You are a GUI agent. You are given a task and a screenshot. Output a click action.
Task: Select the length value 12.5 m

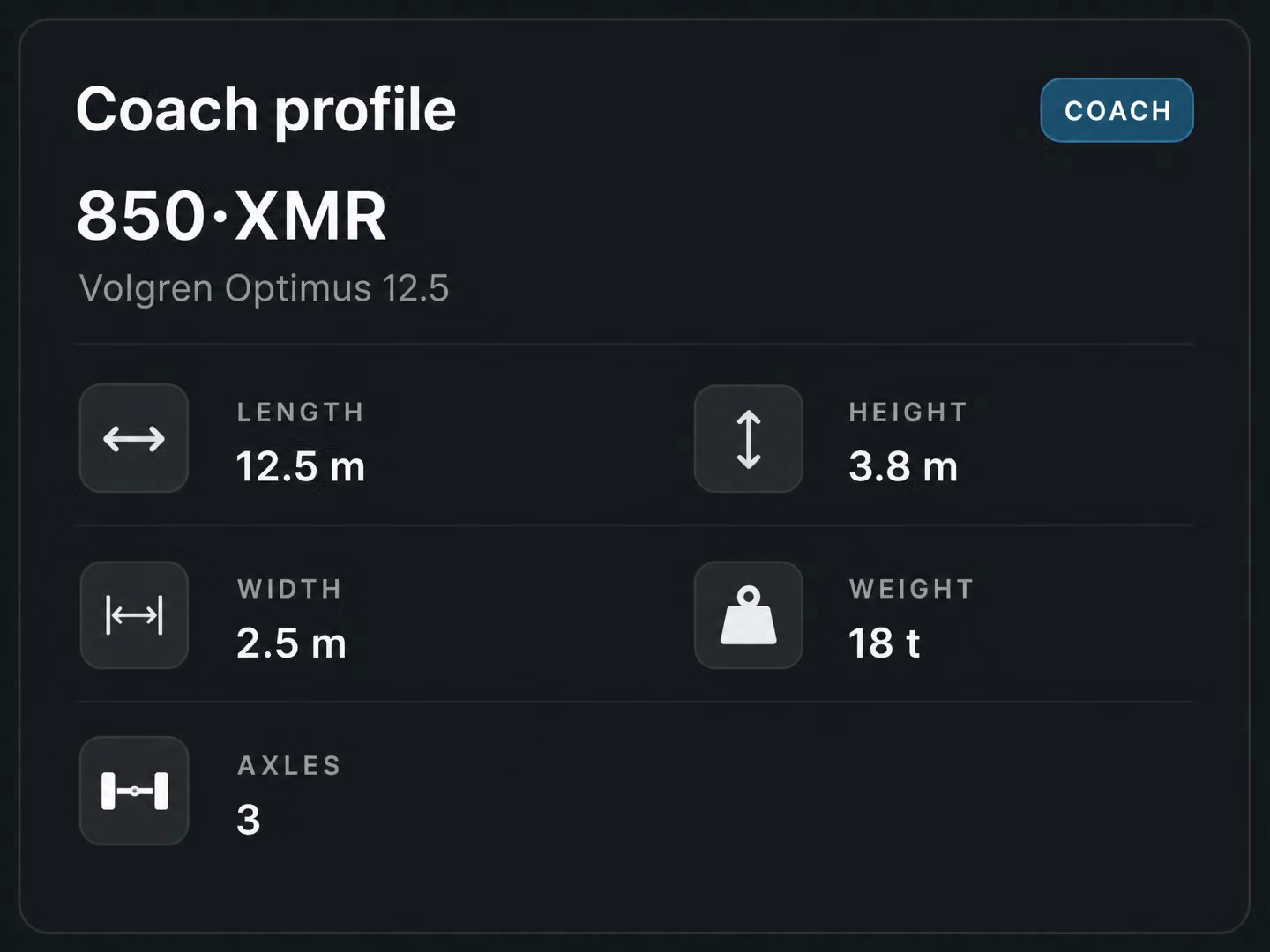(301, 466)
